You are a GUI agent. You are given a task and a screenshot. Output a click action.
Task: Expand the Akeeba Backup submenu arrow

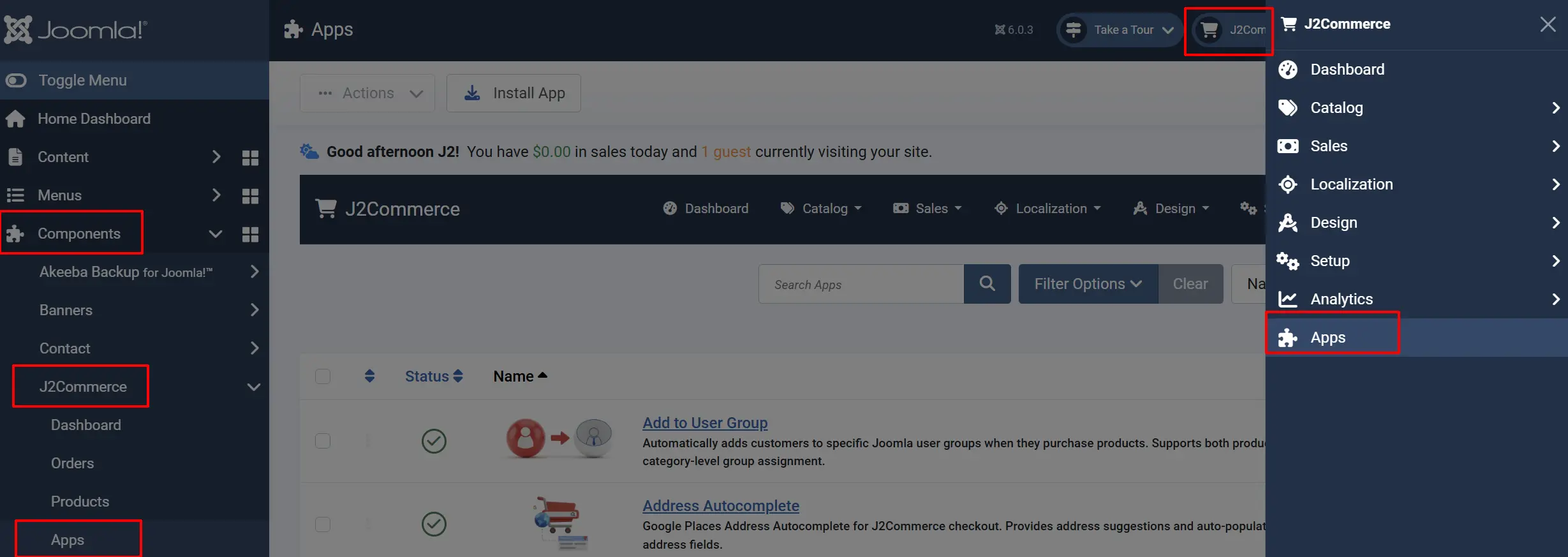(x=255, y=272)
